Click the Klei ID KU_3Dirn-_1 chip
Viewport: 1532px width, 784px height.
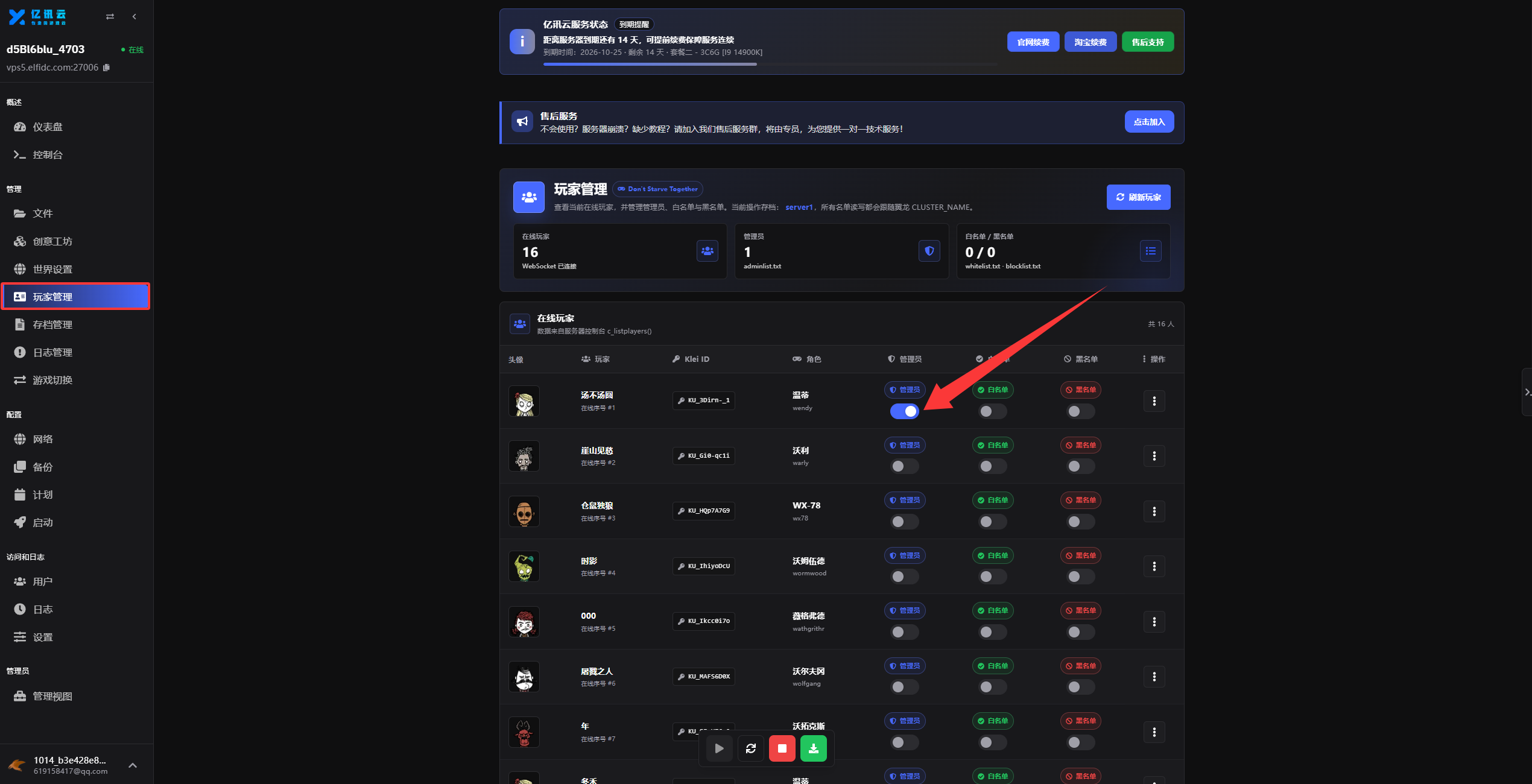(703, 400)
